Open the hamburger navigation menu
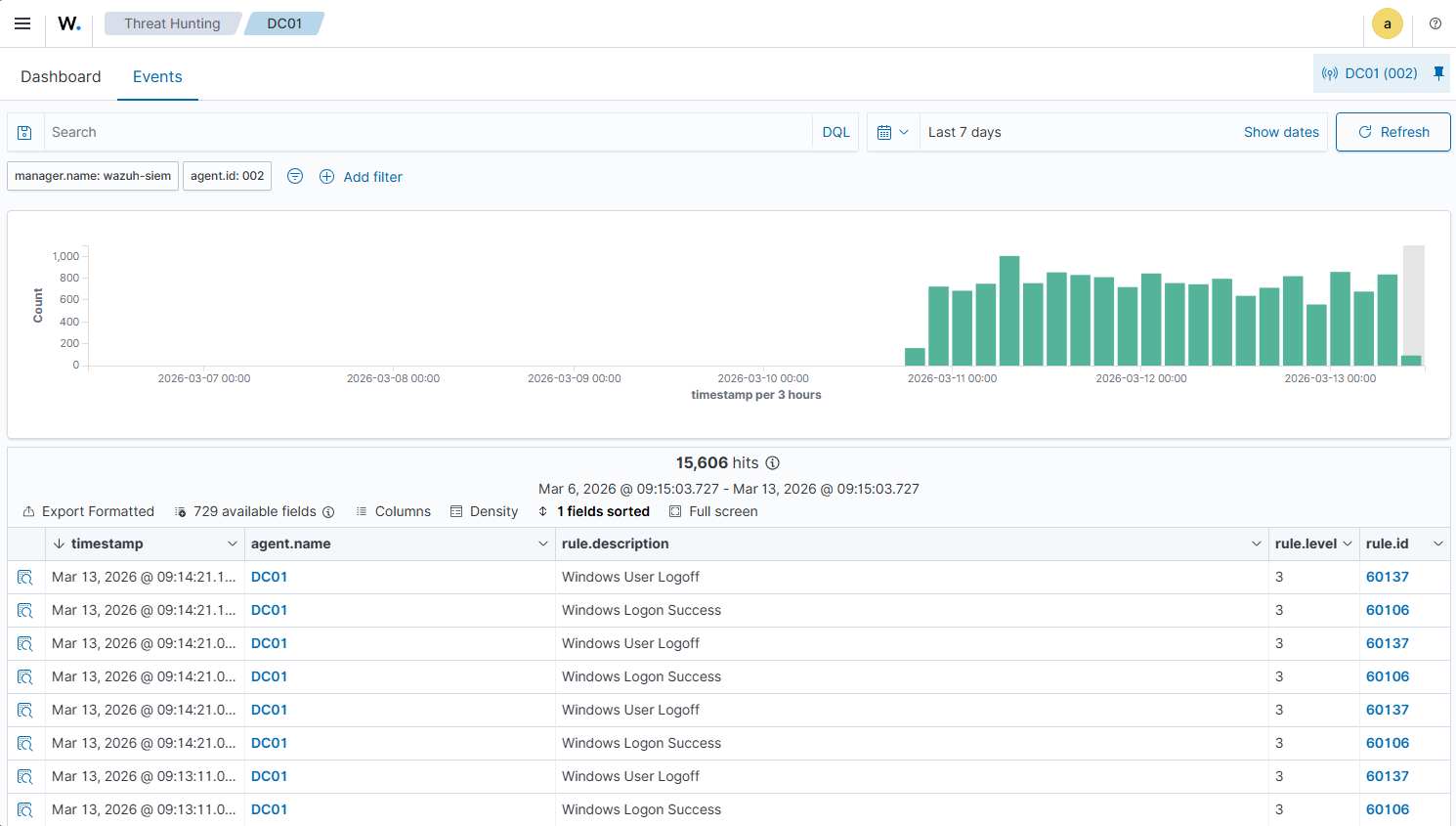The width and height of the screenshot is (1456, 826). 22,23
